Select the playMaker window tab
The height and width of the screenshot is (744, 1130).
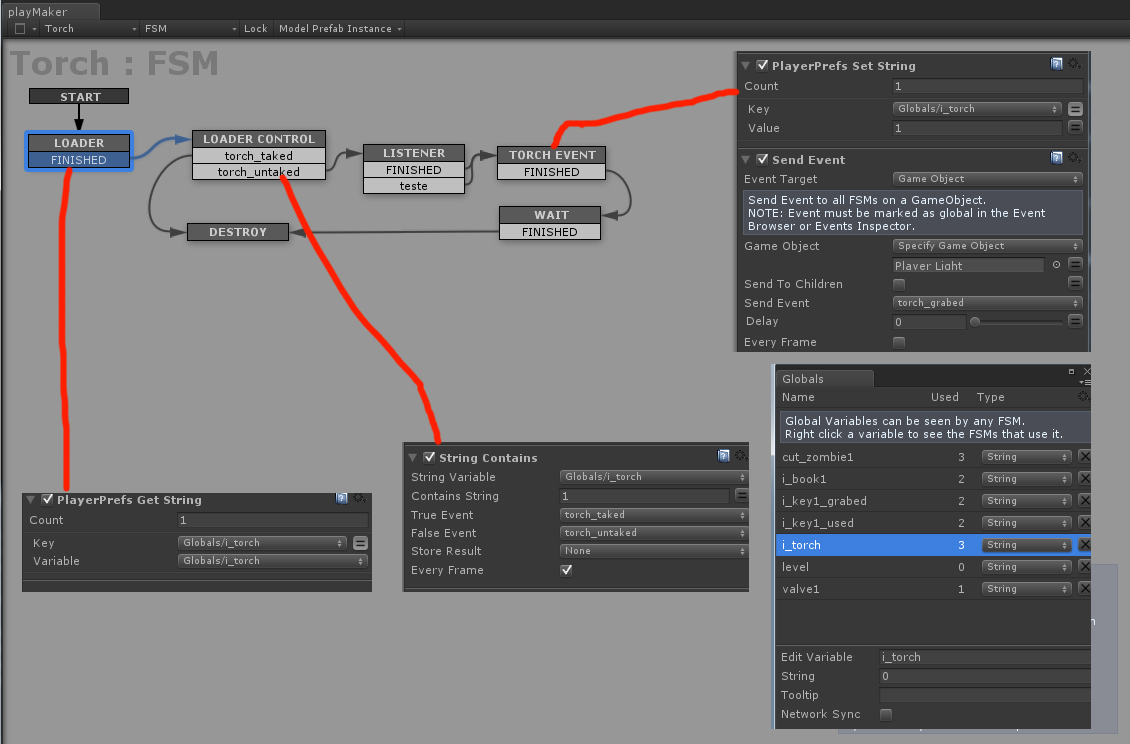[x=50, y=12]
